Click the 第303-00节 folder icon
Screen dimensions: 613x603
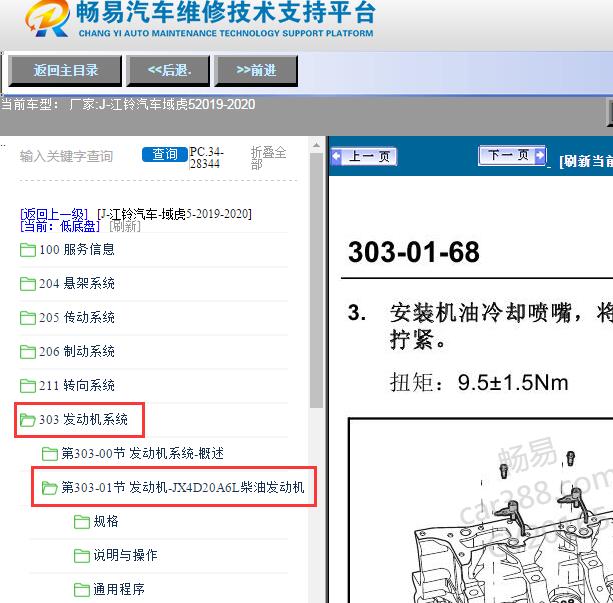tap(50, 454)
